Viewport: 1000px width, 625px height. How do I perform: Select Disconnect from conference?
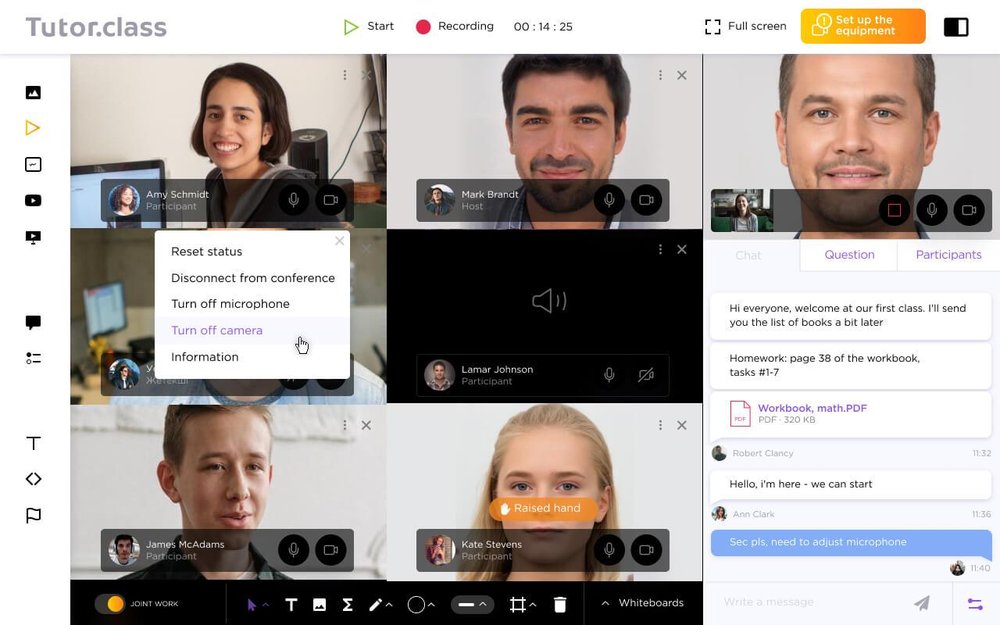pyautogui.click(x=253, y=278)
